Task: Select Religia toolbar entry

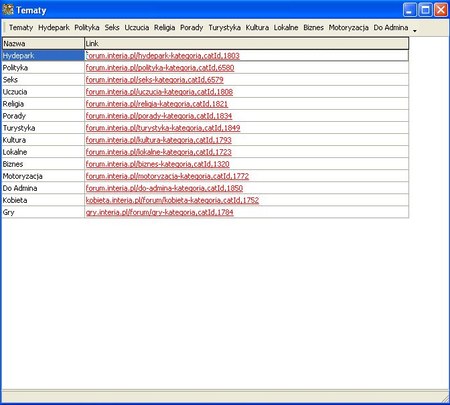Action: pos(164,28)
